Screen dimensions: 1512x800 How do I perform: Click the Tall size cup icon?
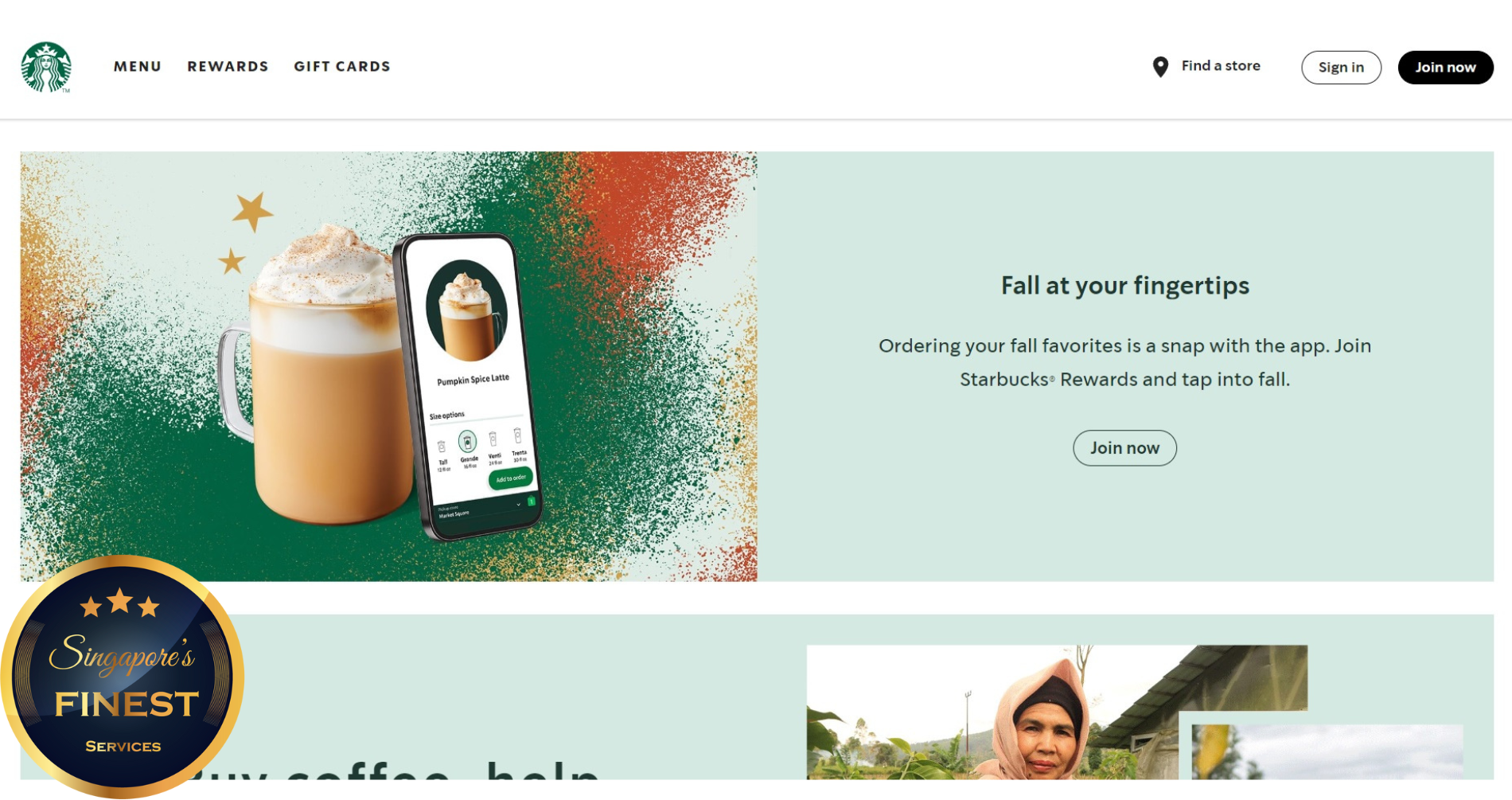442,448
